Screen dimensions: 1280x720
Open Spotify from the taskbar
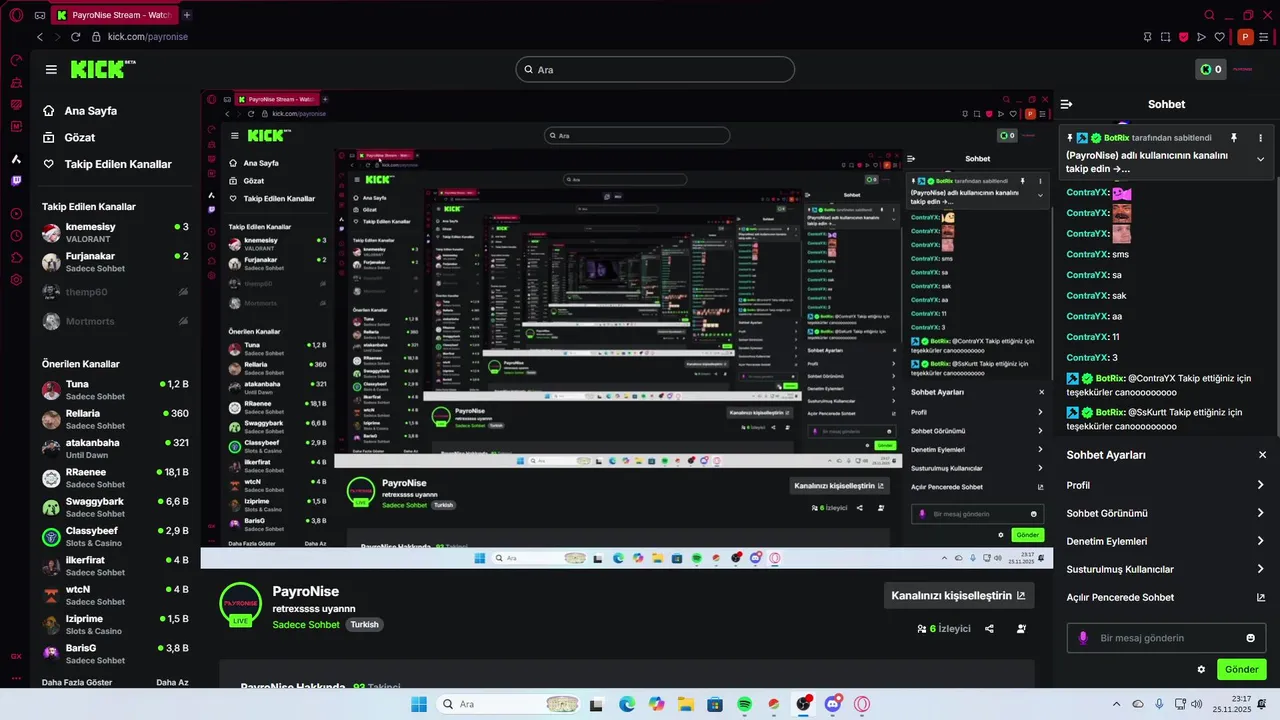click(x=745, y=704)
